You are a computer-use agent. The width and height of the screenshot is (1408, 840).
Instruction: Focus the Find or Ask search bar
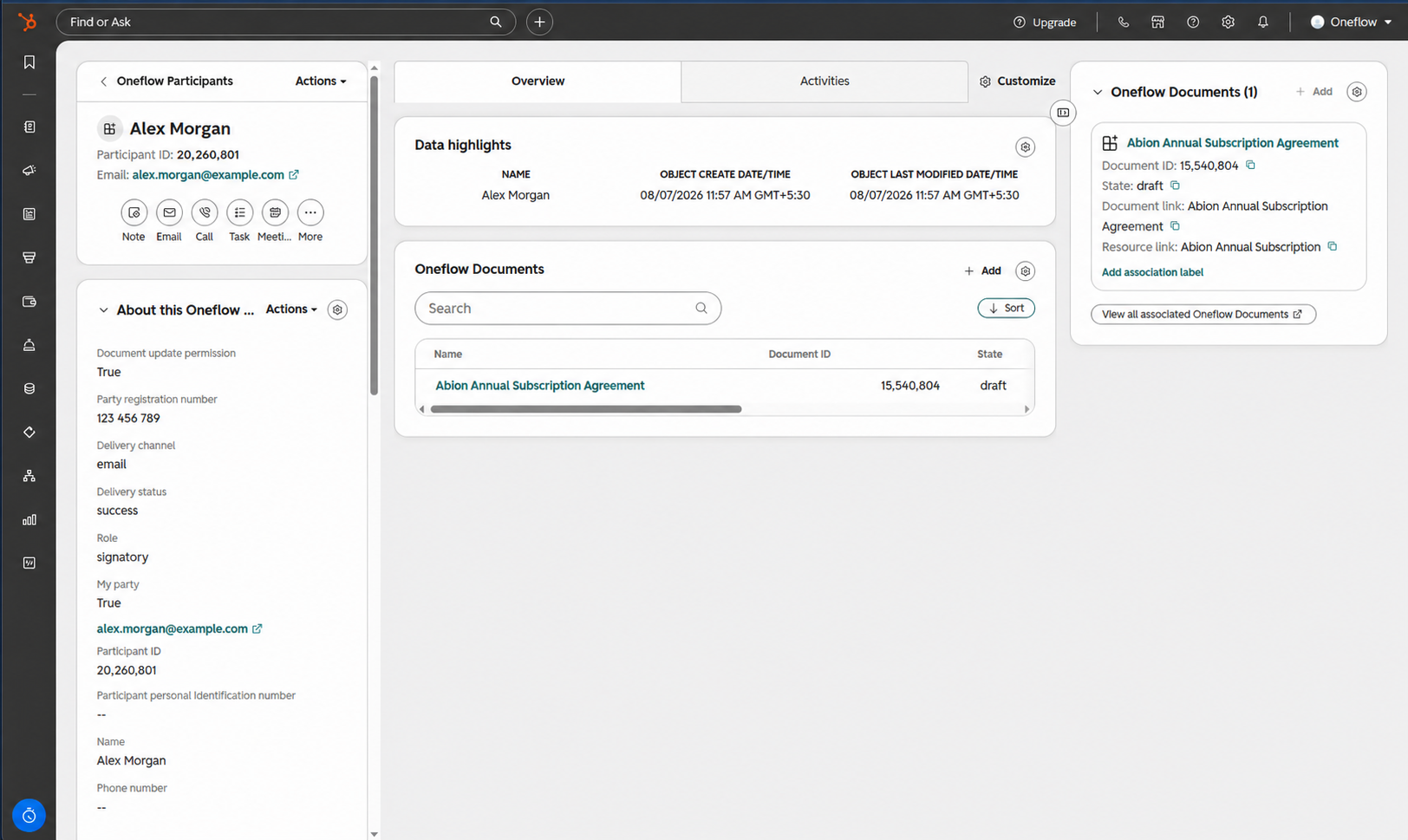click(286, 22)
